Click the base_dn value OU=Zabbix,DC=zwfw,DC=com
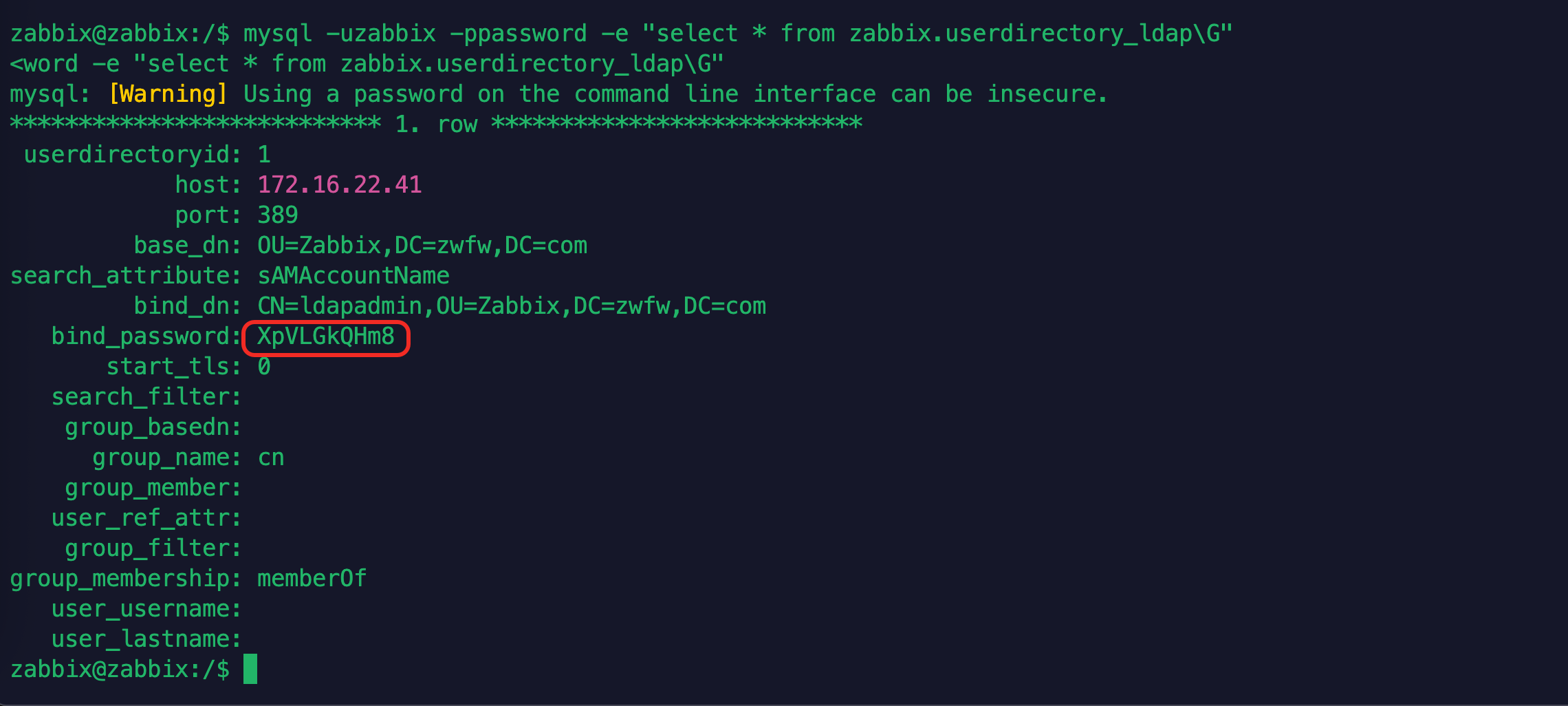The image size is (1568, 706). point(422,245)
